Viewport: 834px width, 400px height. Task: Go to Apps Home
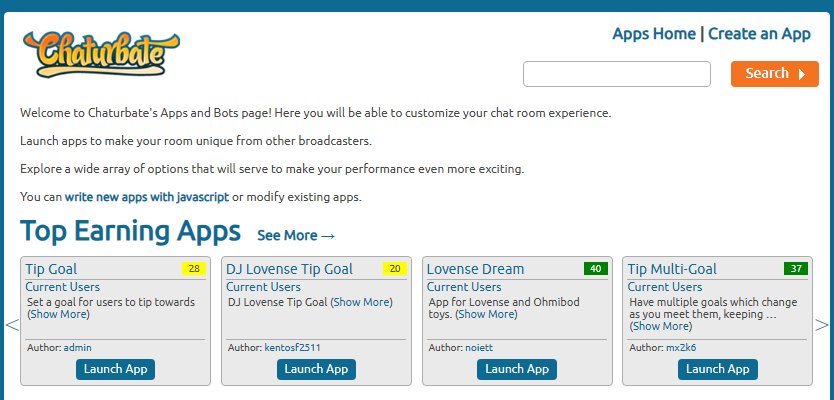tap(654, 34)
